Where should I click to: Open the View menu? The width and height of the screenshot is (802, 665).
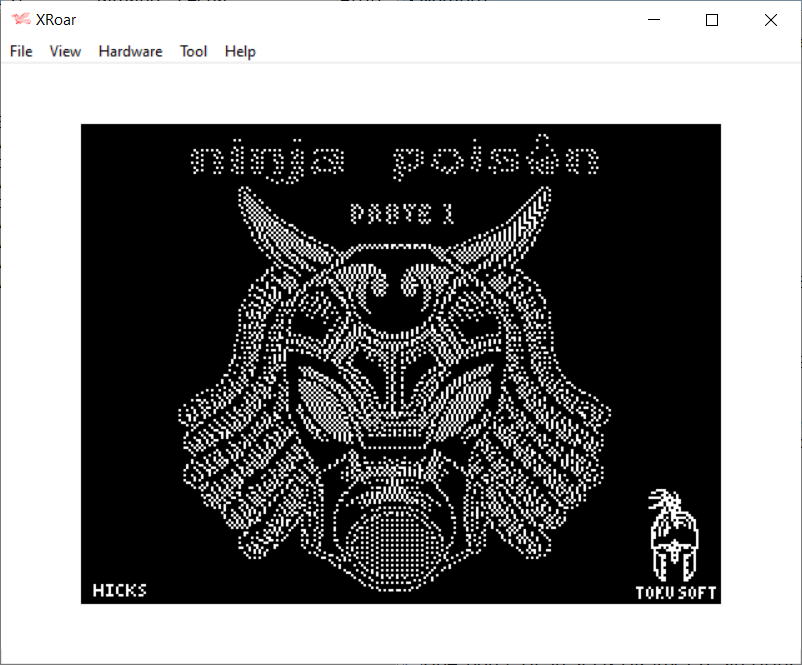tap(65, 51)
